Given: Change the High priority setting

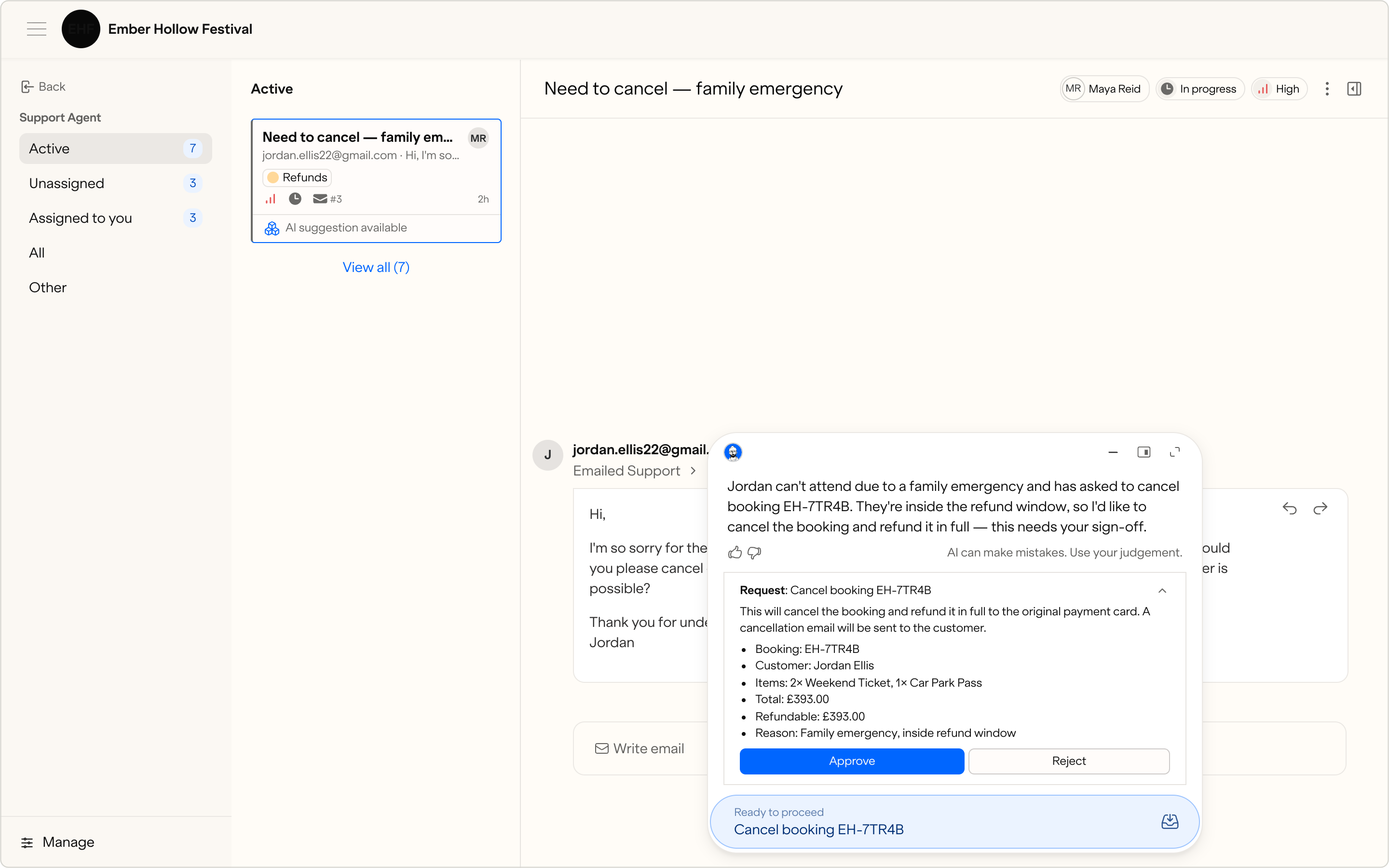Looking at the screenshot, I should 1279,89.
